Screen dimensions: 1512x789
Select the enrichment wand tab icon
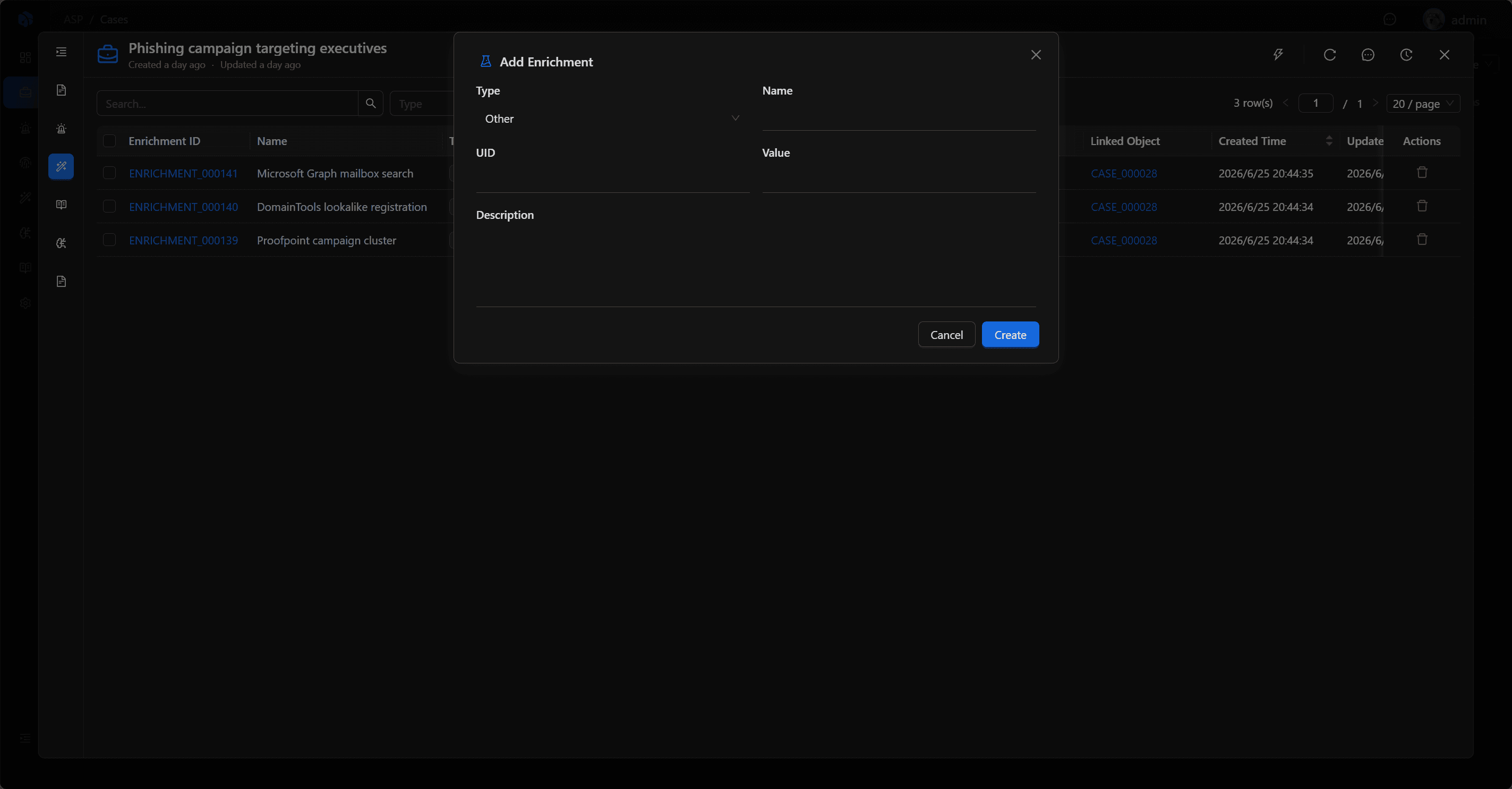pyautogui.click(x=61, y=167)
